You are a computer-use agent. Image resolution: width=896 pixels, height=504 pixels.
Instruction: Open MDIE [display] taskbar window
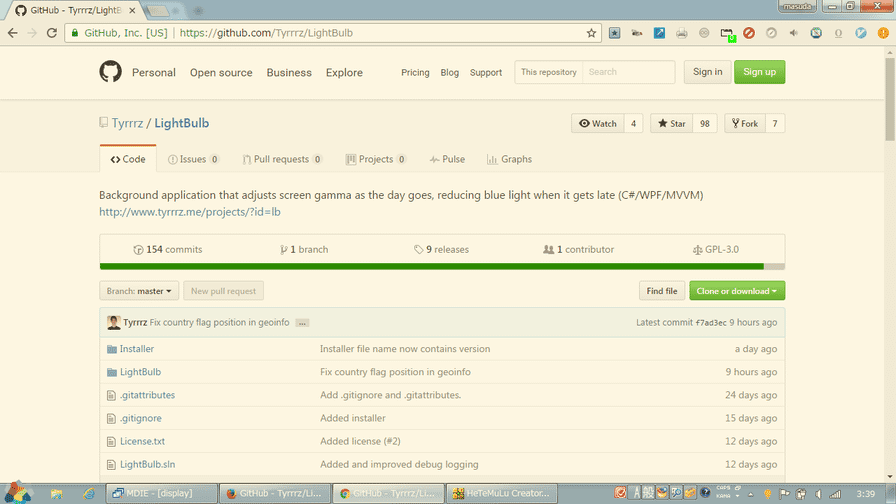[162, 493]
